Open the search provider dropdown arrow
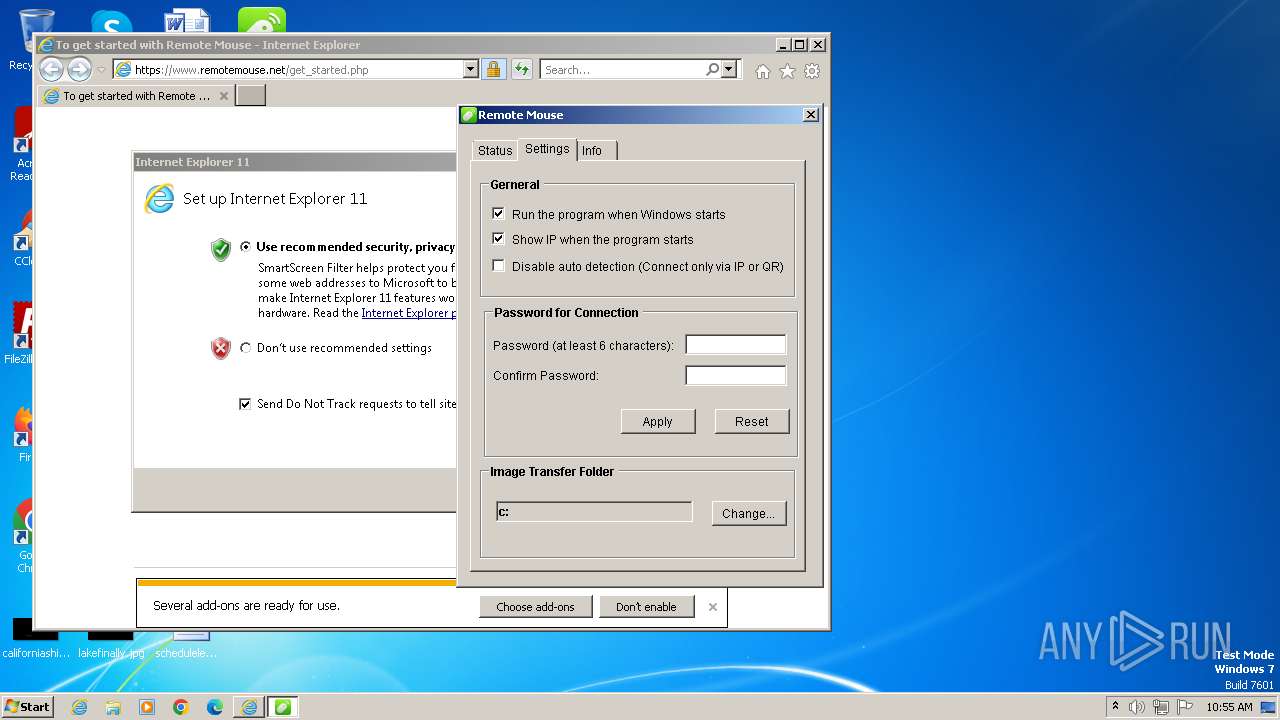1280x720 pixels. (x=729, y=69)
